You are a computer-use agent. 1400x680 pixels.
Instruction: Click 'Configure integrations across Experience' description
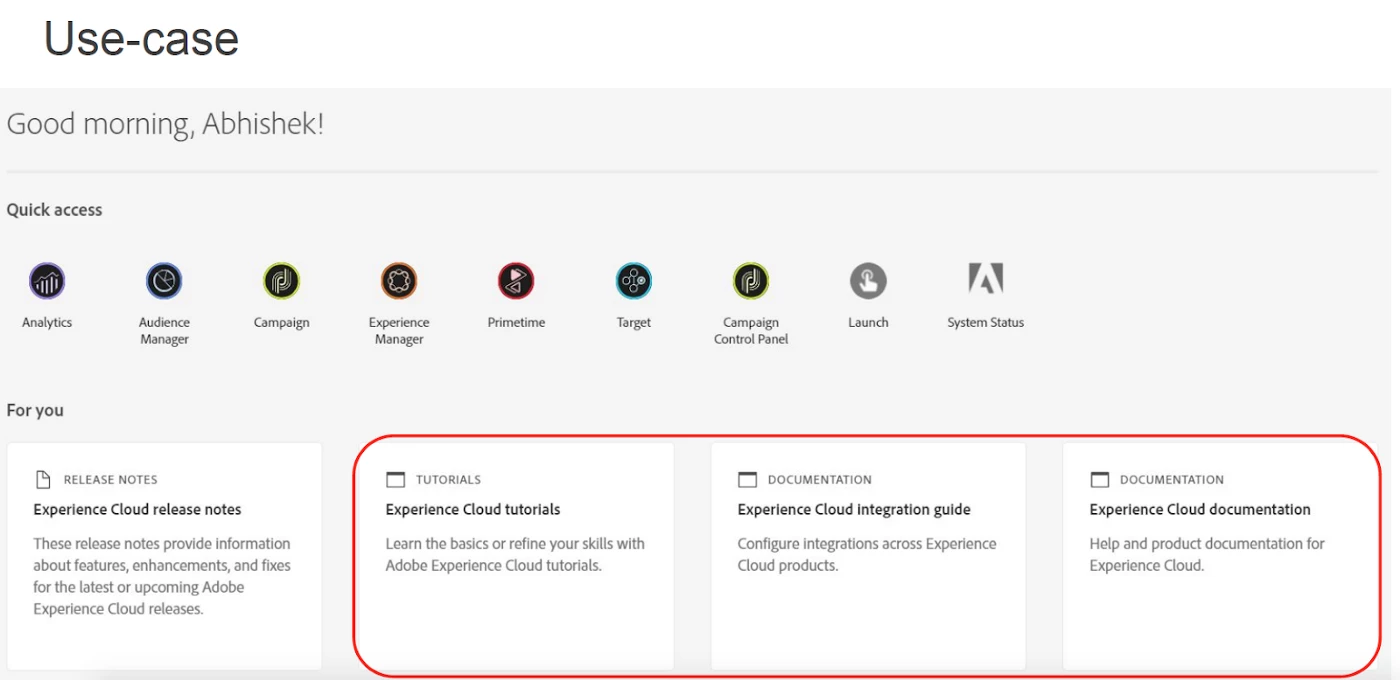[x=867, y=554]
